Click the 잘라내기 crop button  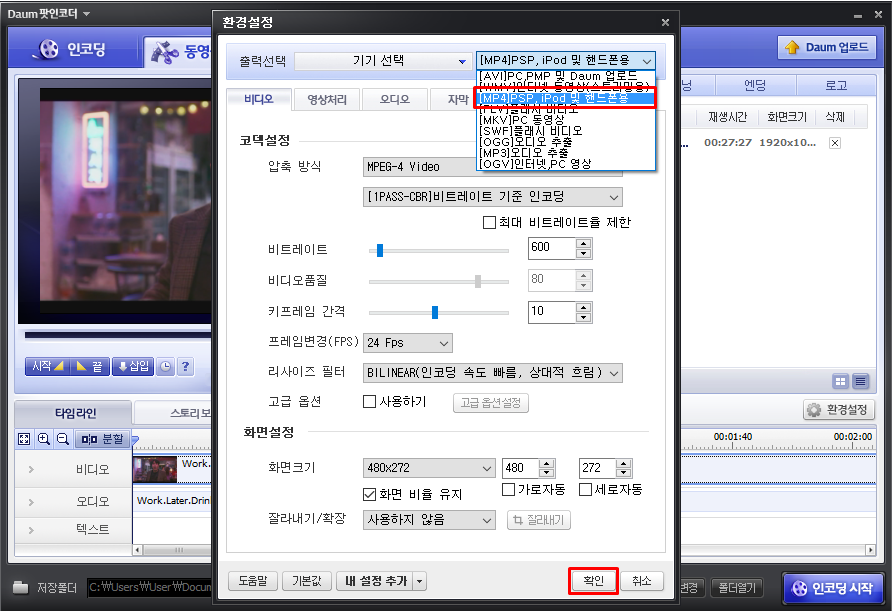tap(538, 520)
